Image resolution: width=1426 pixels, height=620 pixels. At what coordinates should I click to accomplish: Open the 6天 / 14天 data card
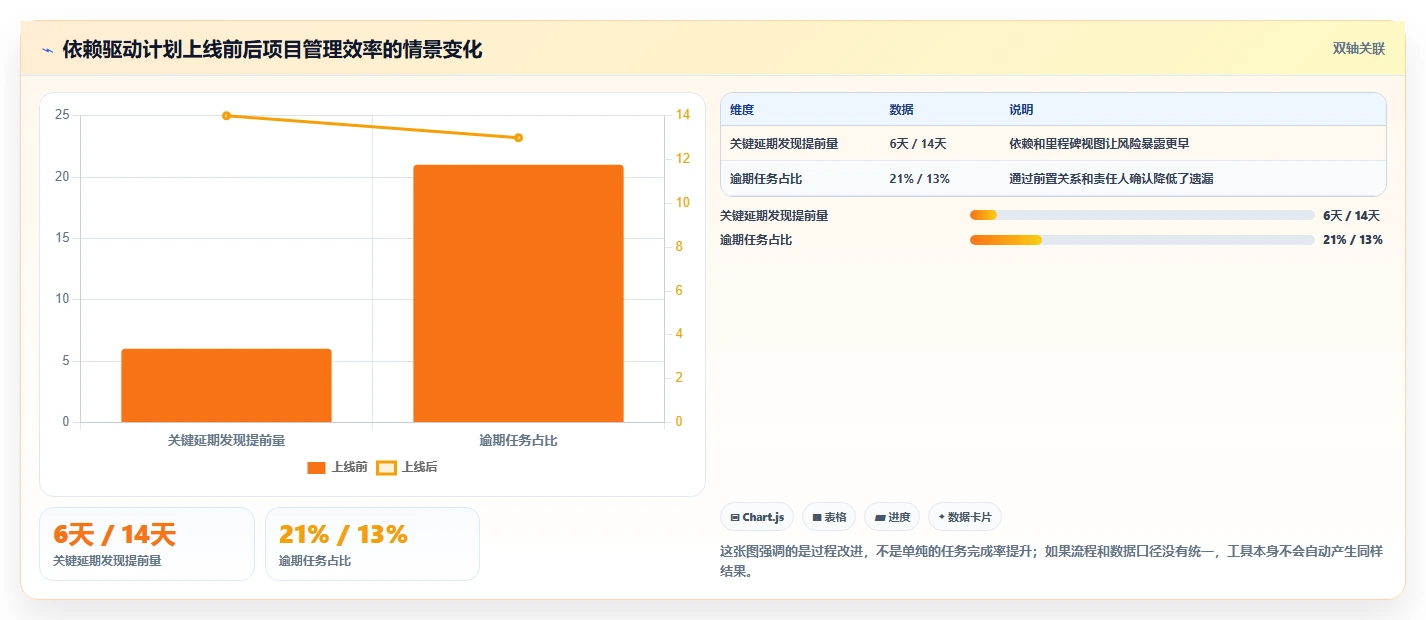[147, 544]
